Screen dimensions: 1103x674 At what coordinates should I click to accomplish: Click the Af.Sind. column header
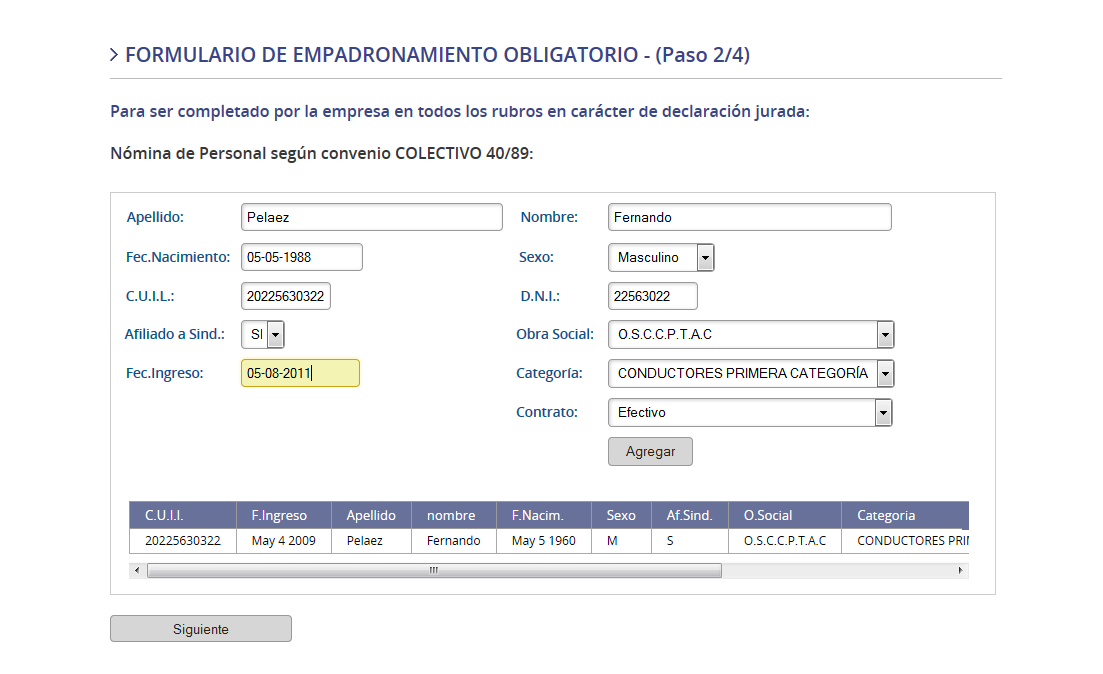[689, 515]
